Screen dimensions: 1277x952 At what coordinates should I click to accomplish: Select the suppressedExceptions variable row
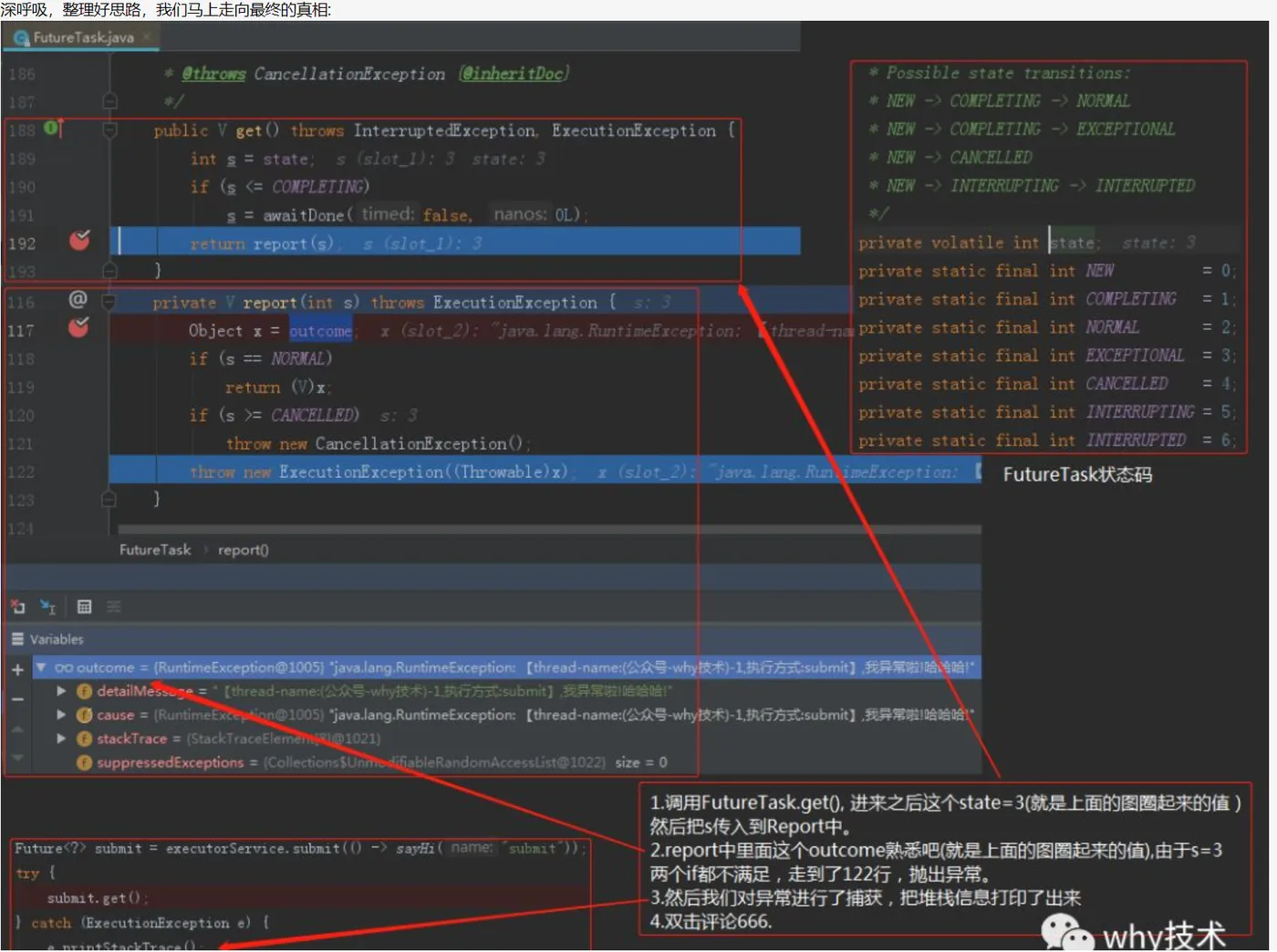point(506,762)
